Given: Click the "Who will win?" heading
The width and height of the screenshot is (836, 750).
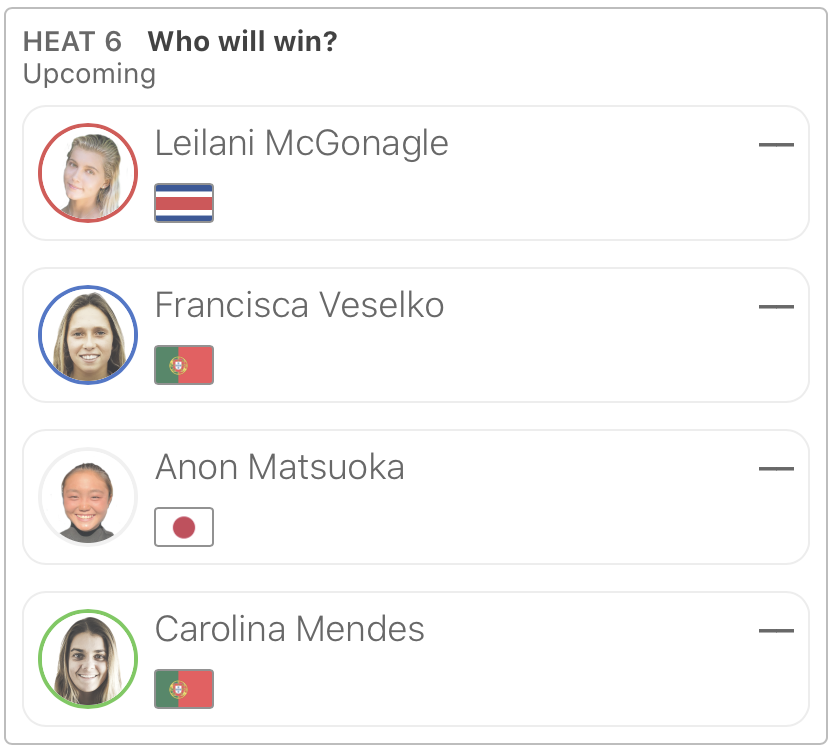Looking at the screenshot, I should point(243,42).
